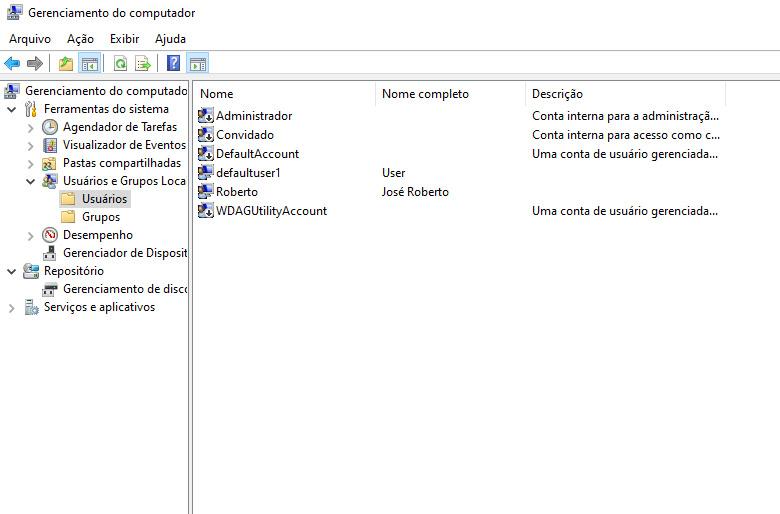
Task: Click the Gerenciamento do computador title bar icon
Action: (x=14, y=12)
